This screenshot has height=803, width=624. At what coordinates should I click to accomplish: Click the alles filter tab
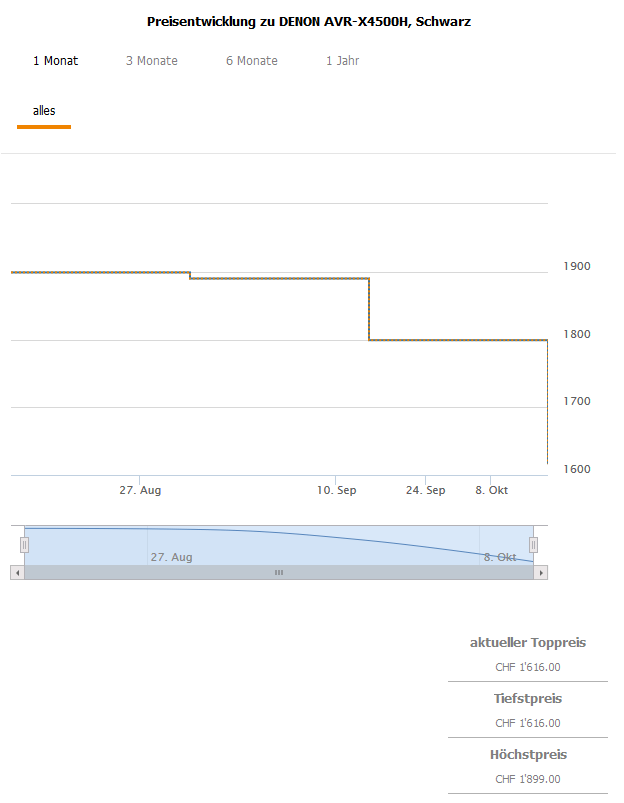coord(44,111)
